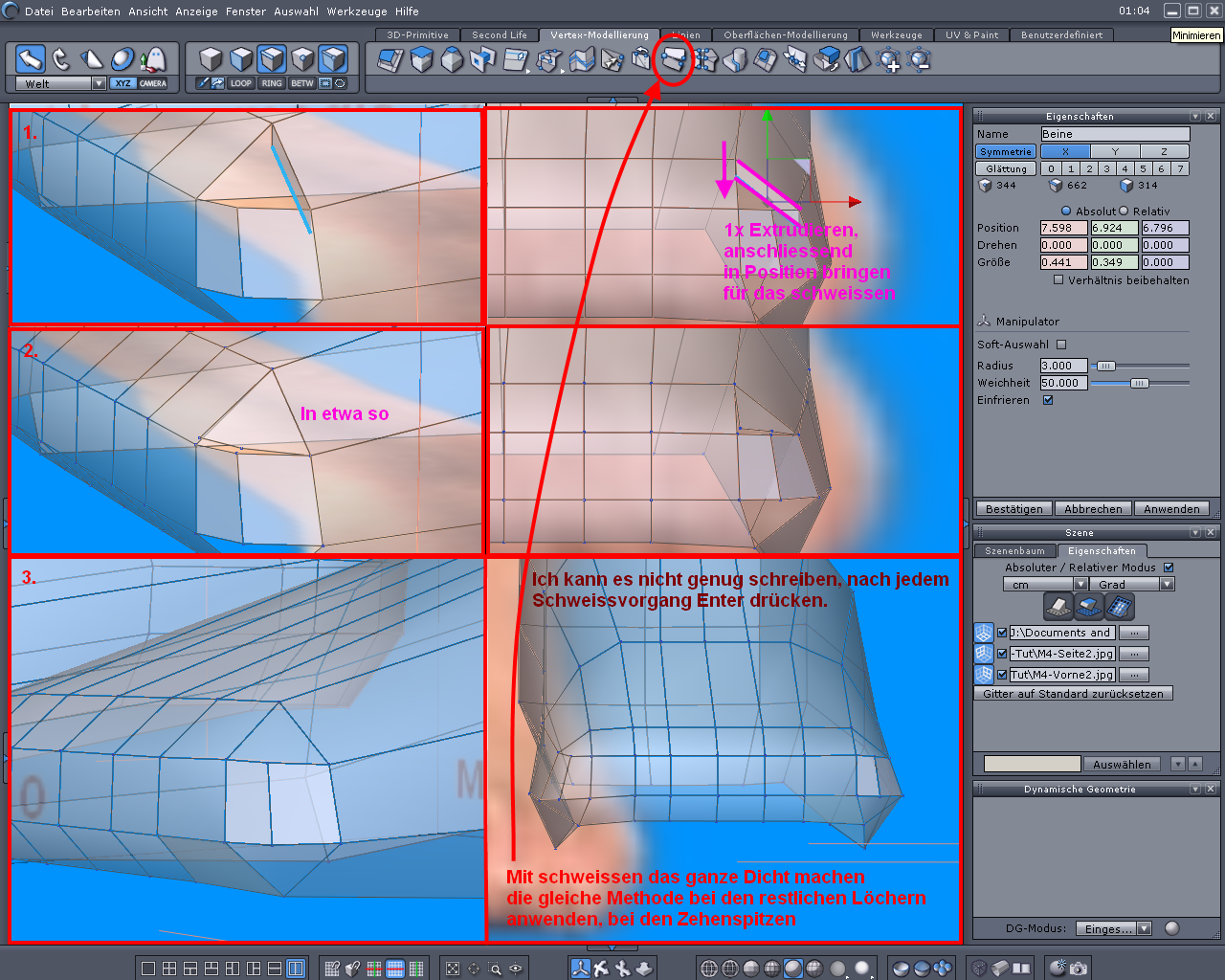
Task: Activate the ghost-shaped universal manipulator icon
Action: 153,59
